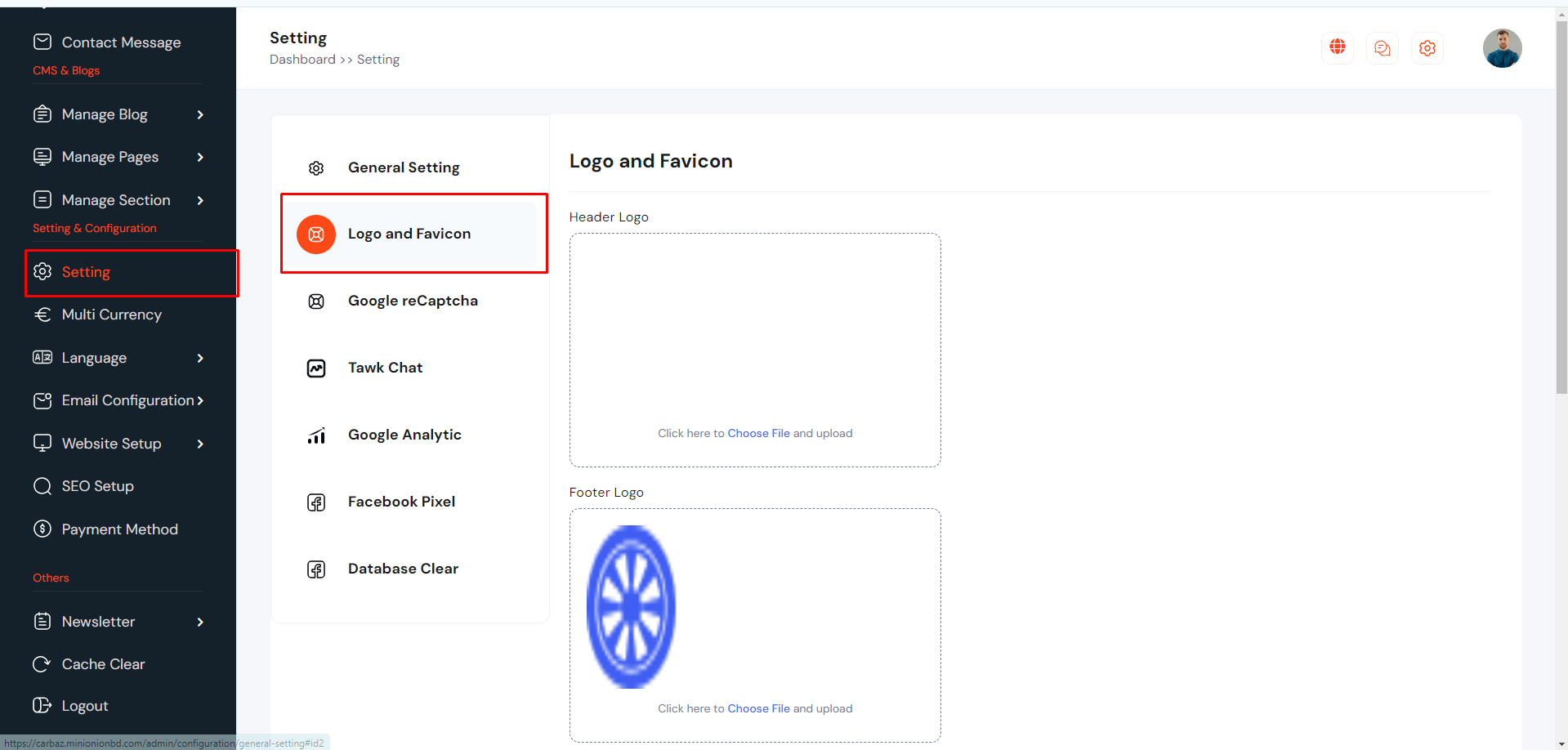Expand the Language menu chevron

pyautogui.click(x=200, y=359)
